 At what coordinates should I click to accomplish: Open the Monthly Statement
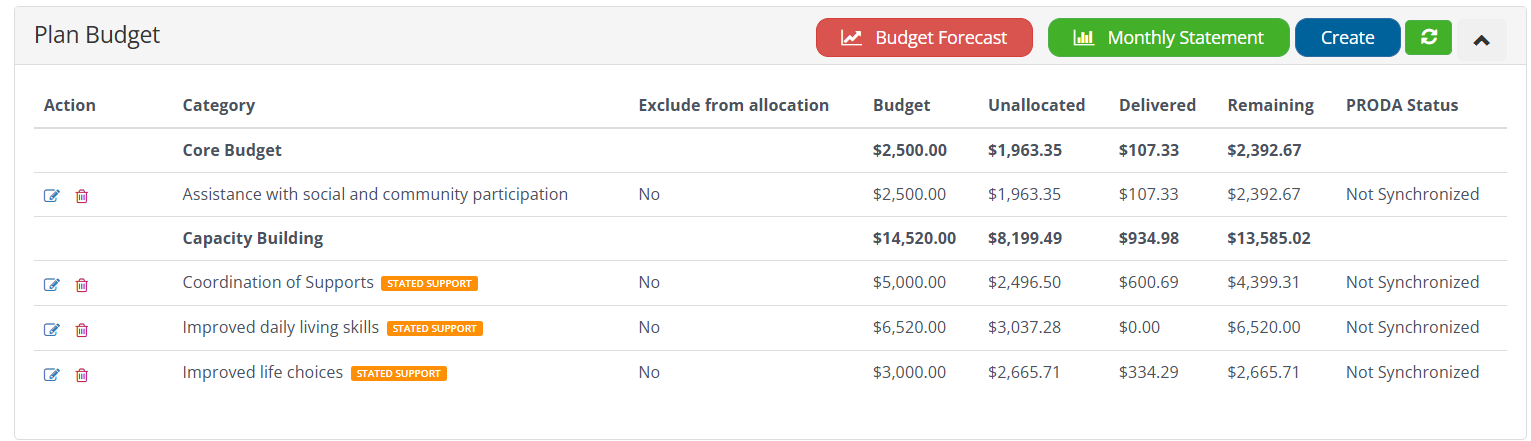(x=1168, y=38)
